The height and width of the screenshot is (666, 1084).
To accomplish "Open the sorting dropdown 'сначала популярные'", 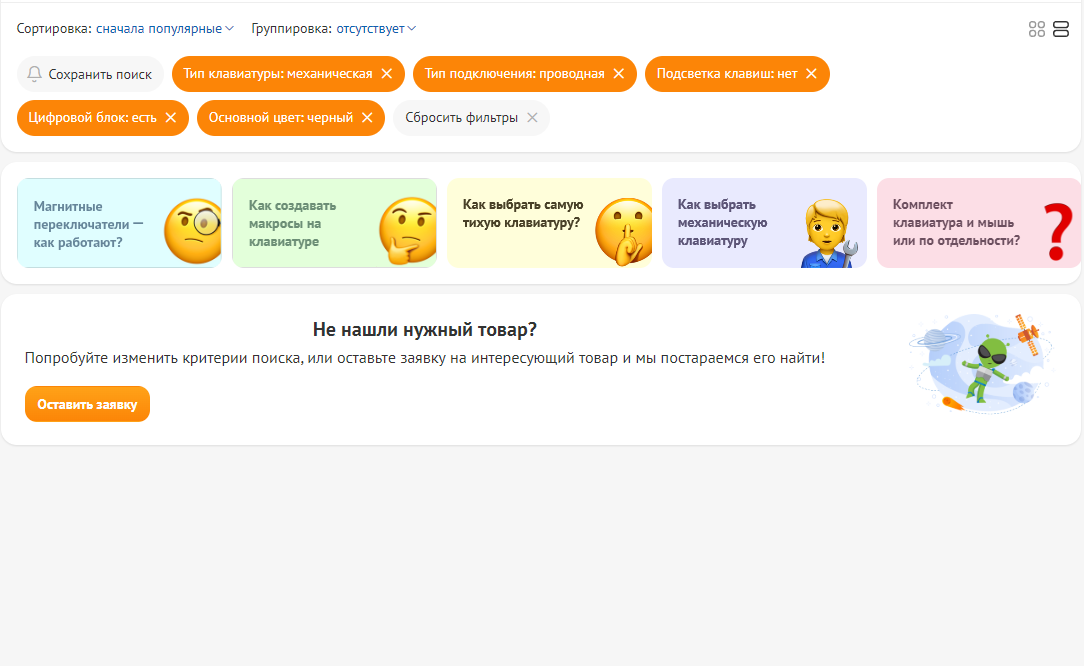I will (164, 29).
